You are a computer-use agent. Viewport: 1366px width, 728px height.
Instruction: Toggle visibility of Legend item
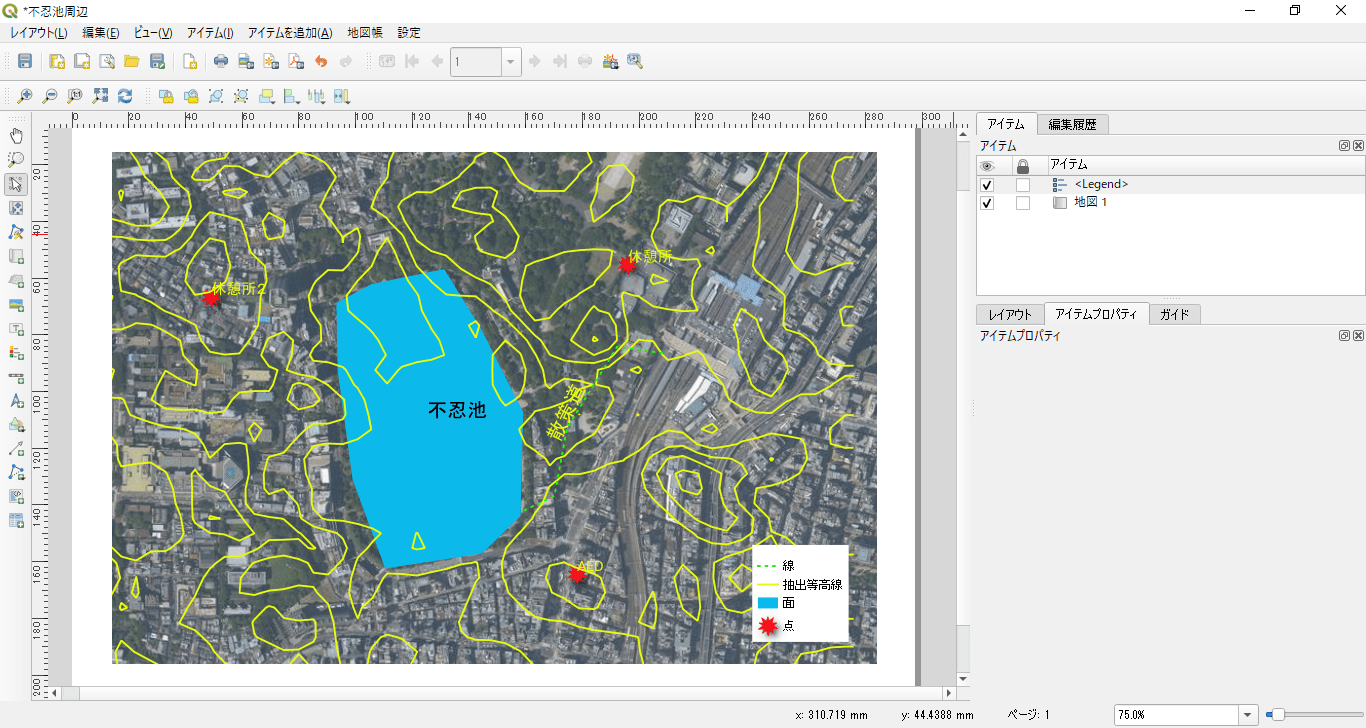[988, 185]
